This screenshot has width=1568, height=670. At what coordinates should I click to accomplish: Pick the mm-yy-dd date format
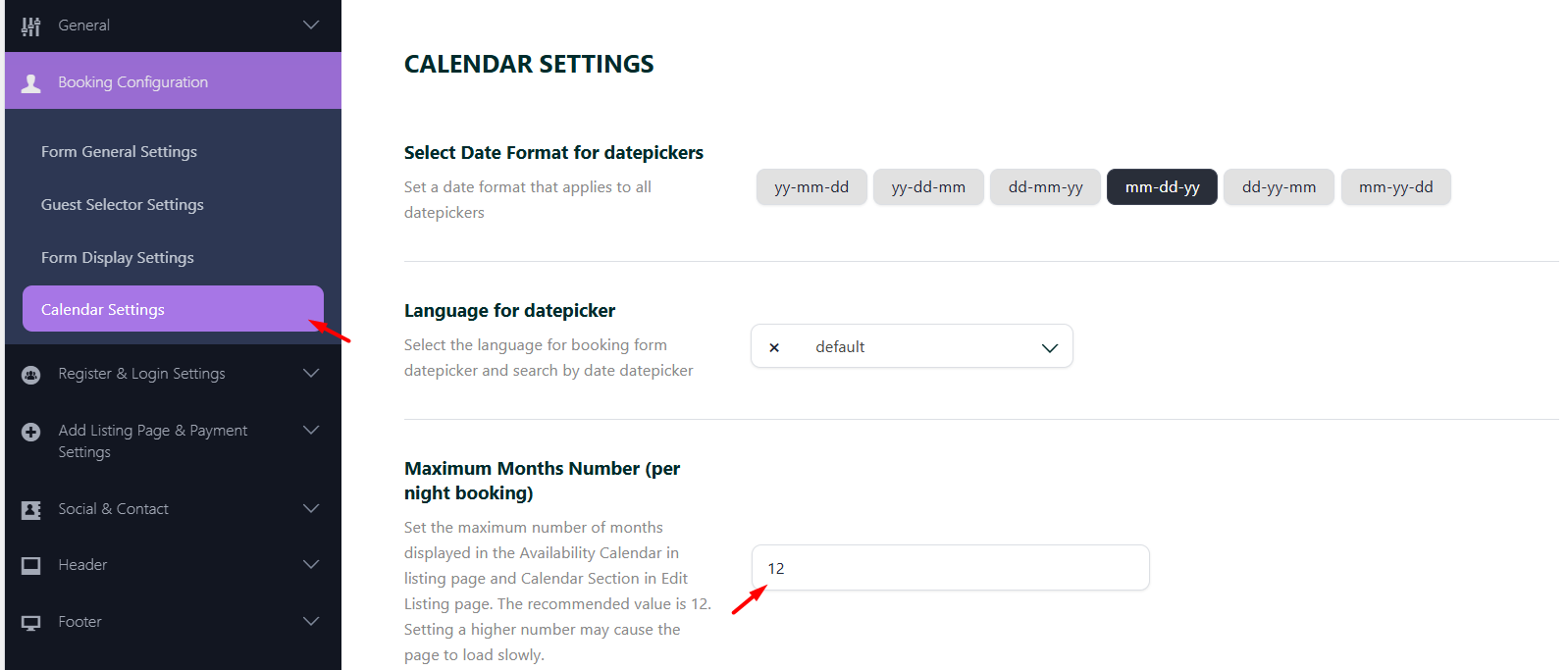click(x=1395, y=187)
